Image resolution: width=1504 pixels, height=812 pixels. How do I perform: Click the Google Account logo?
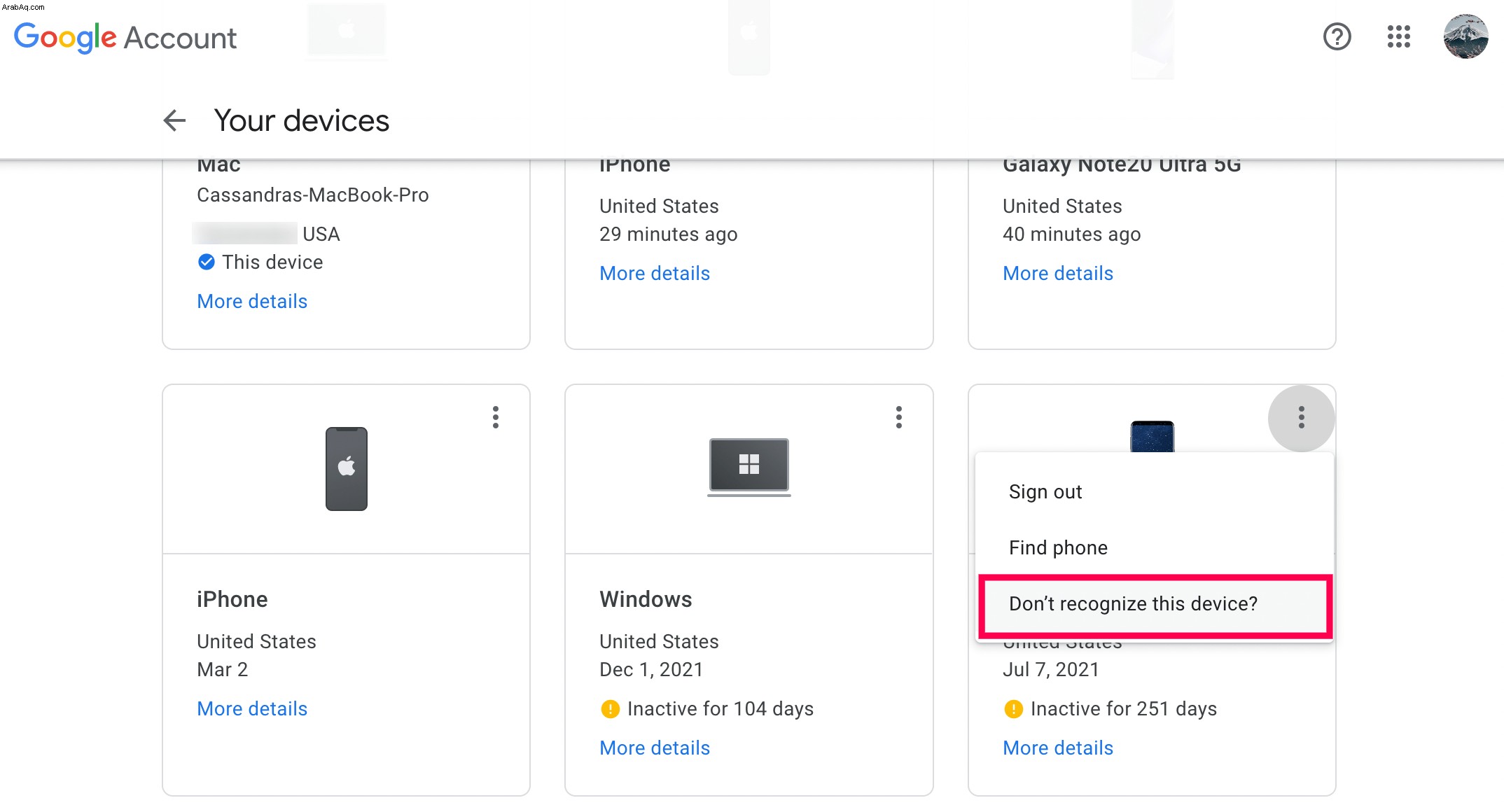(125, 37)
